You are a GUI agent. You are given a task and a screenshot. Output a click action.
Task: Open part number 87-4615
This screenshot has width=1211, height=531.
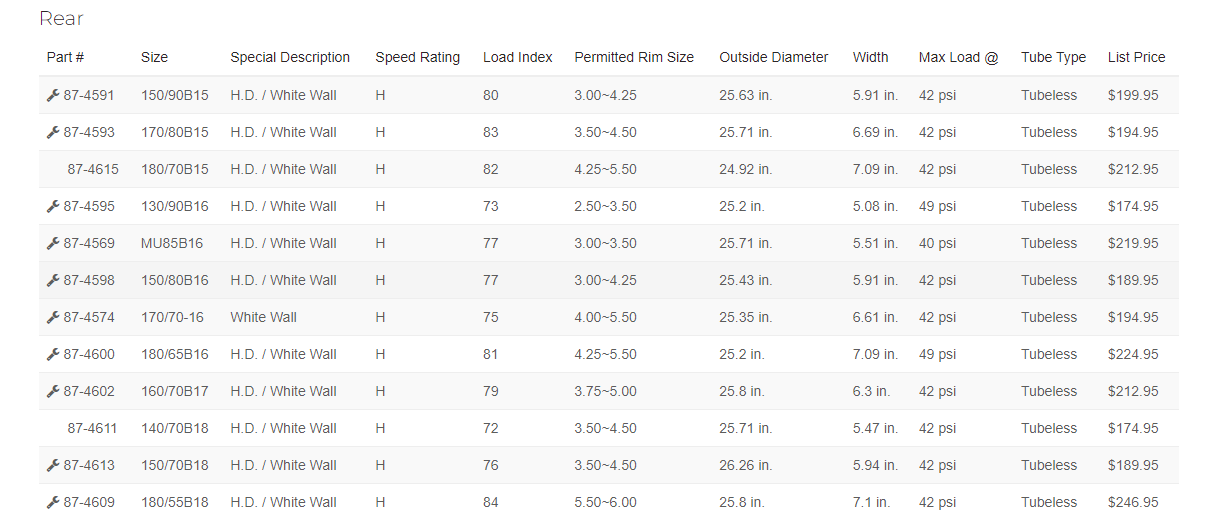[x=93, y=170]
